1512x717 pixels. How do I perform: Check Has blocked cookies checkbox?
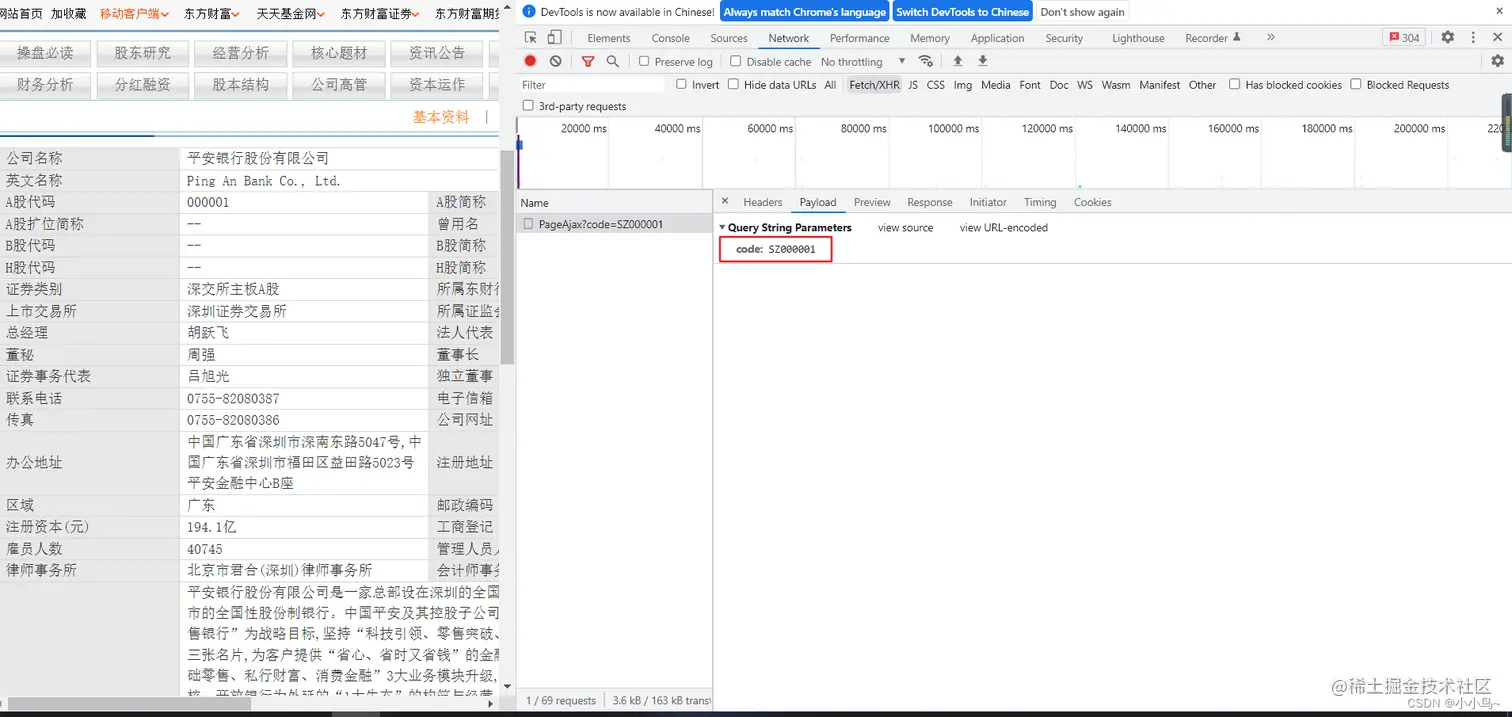[1235, 84]
